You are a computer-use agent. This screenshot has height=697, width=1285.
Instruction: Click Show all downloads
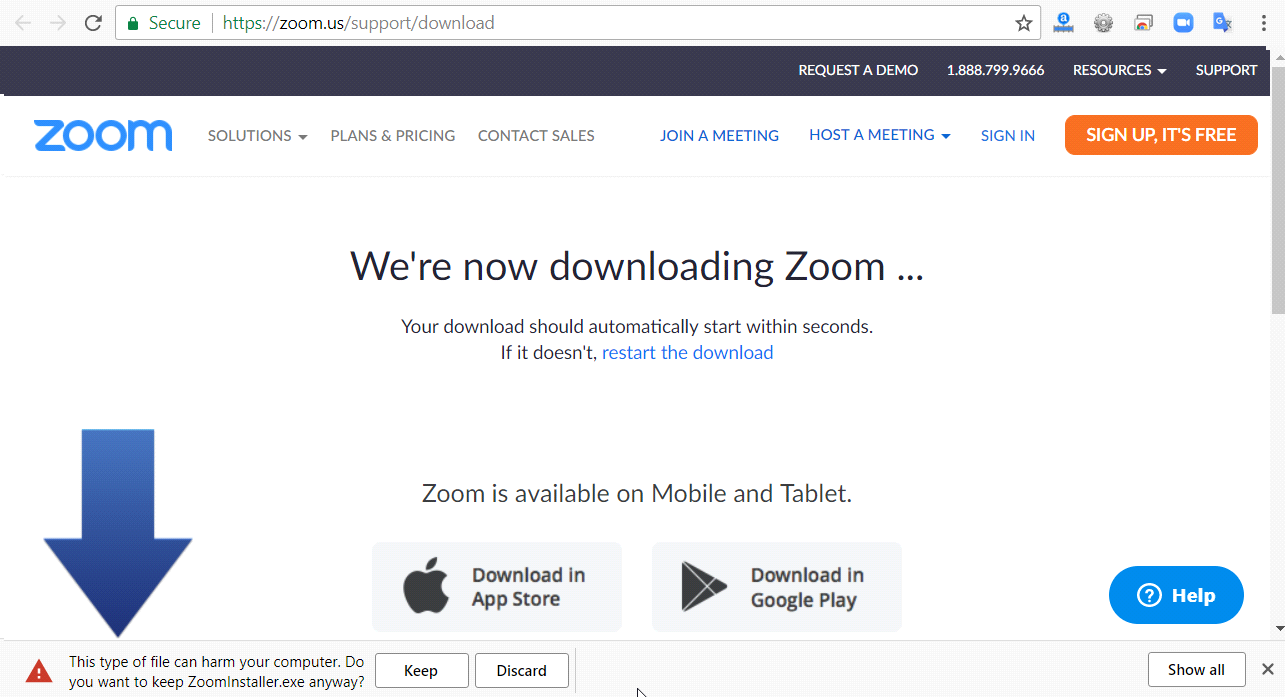[1196, 670]
